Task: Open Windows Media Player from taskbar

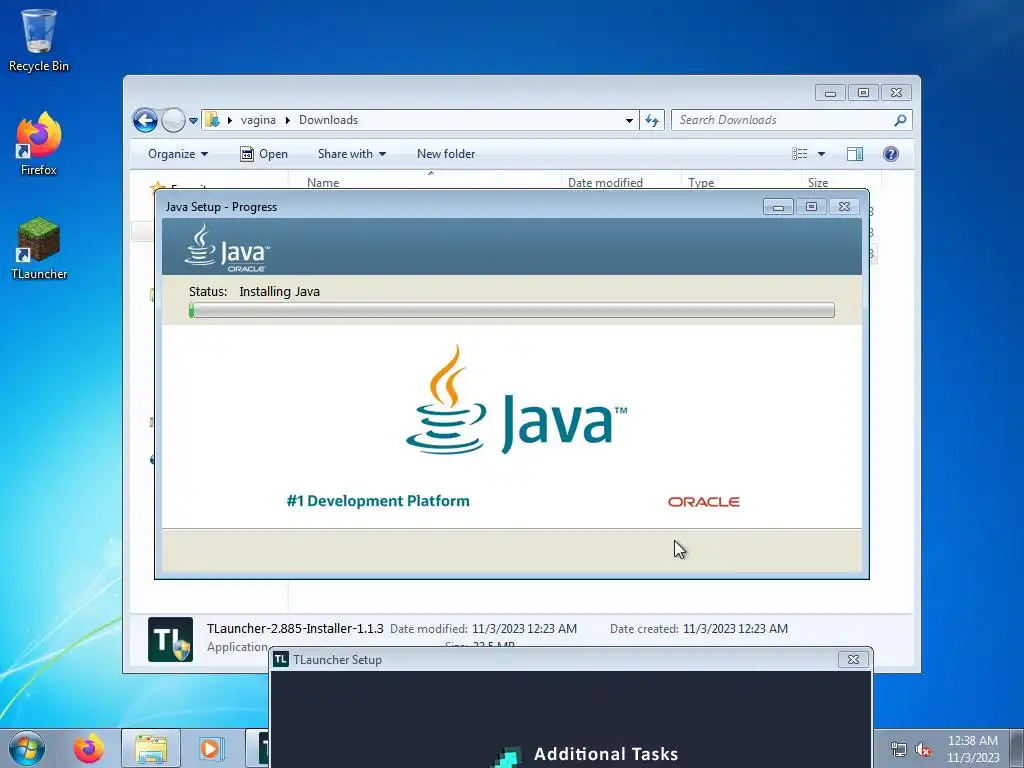Action: [211, 748]
